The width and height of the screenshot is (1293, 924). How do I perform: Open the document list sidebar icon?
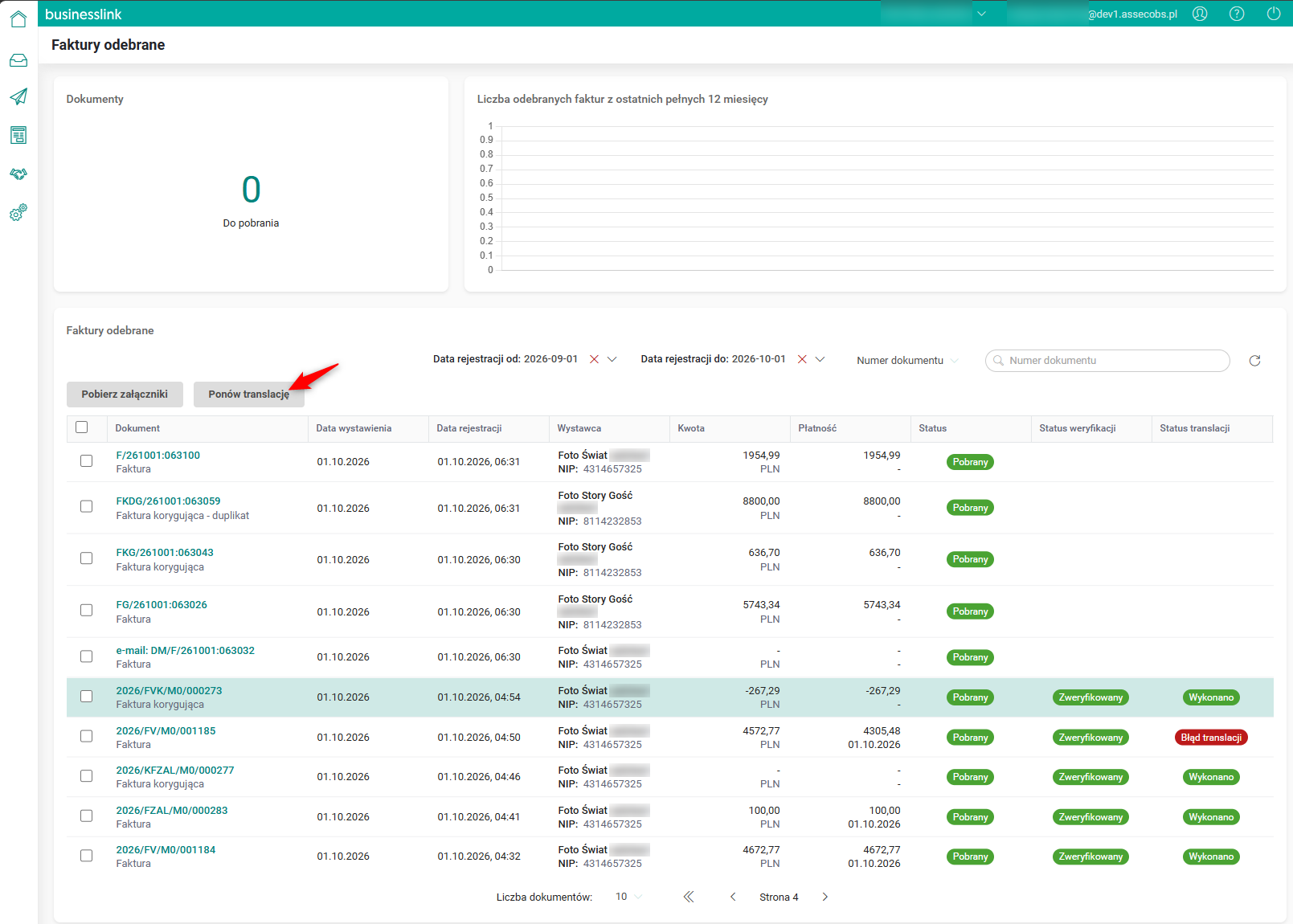point(18,135)
